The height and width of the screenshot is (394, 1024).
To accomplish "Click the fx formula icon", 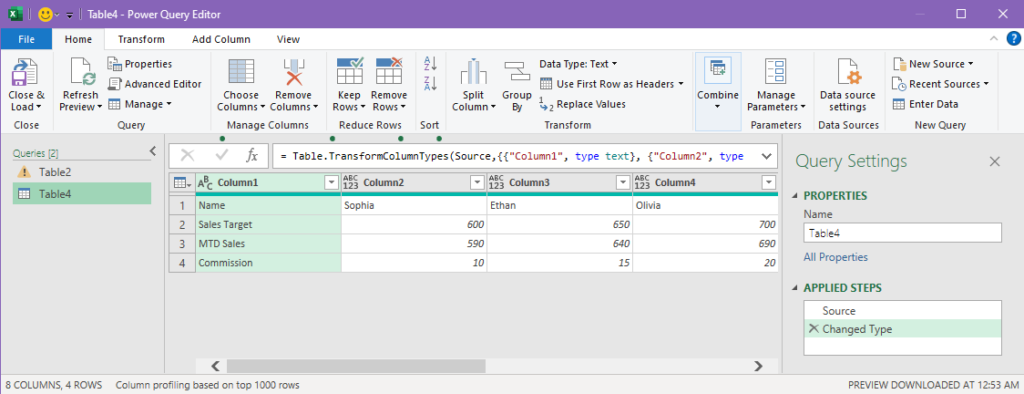I will tap(252, 156).
